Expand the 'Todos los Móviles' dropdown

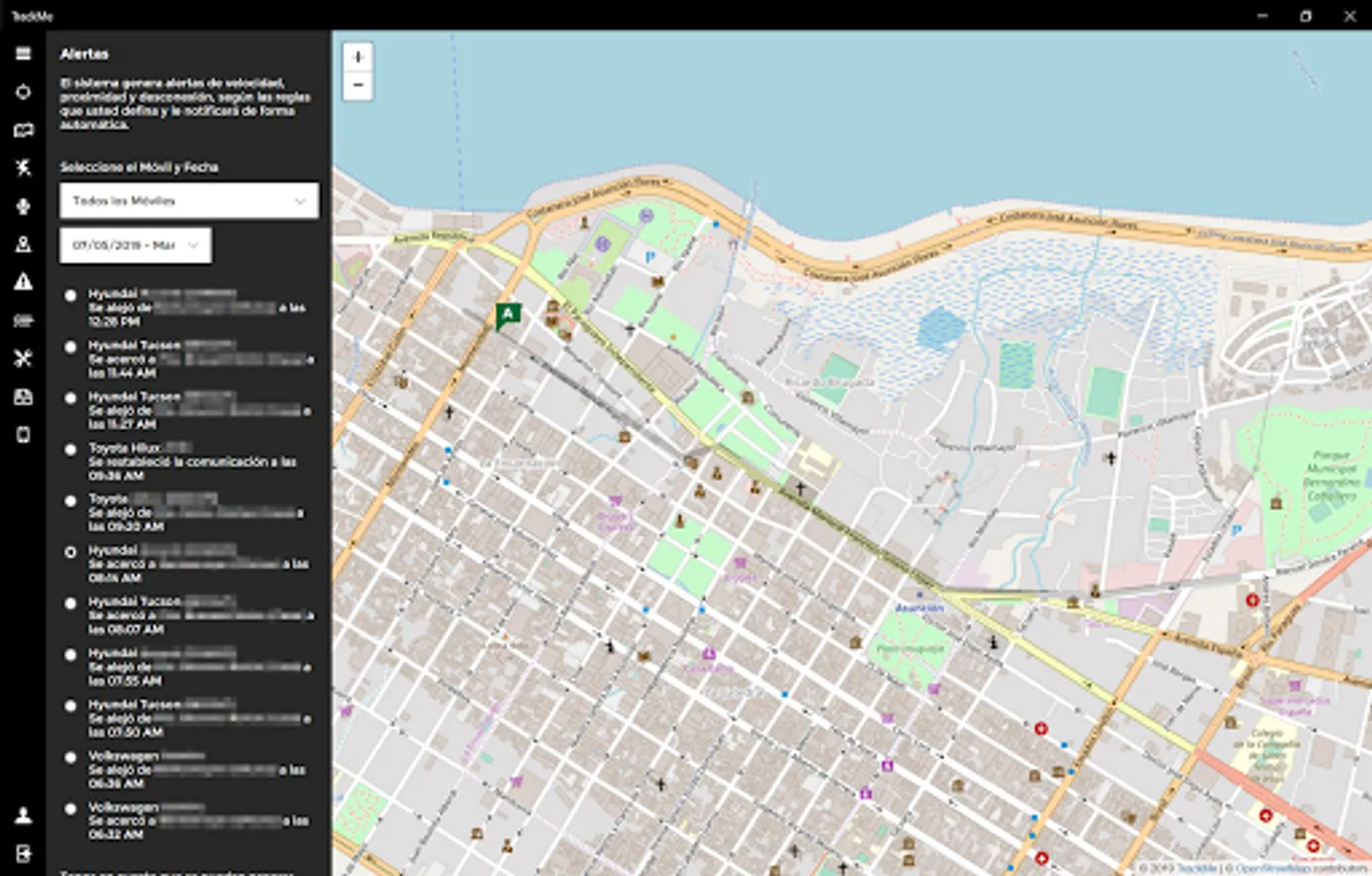coord(189,201)
